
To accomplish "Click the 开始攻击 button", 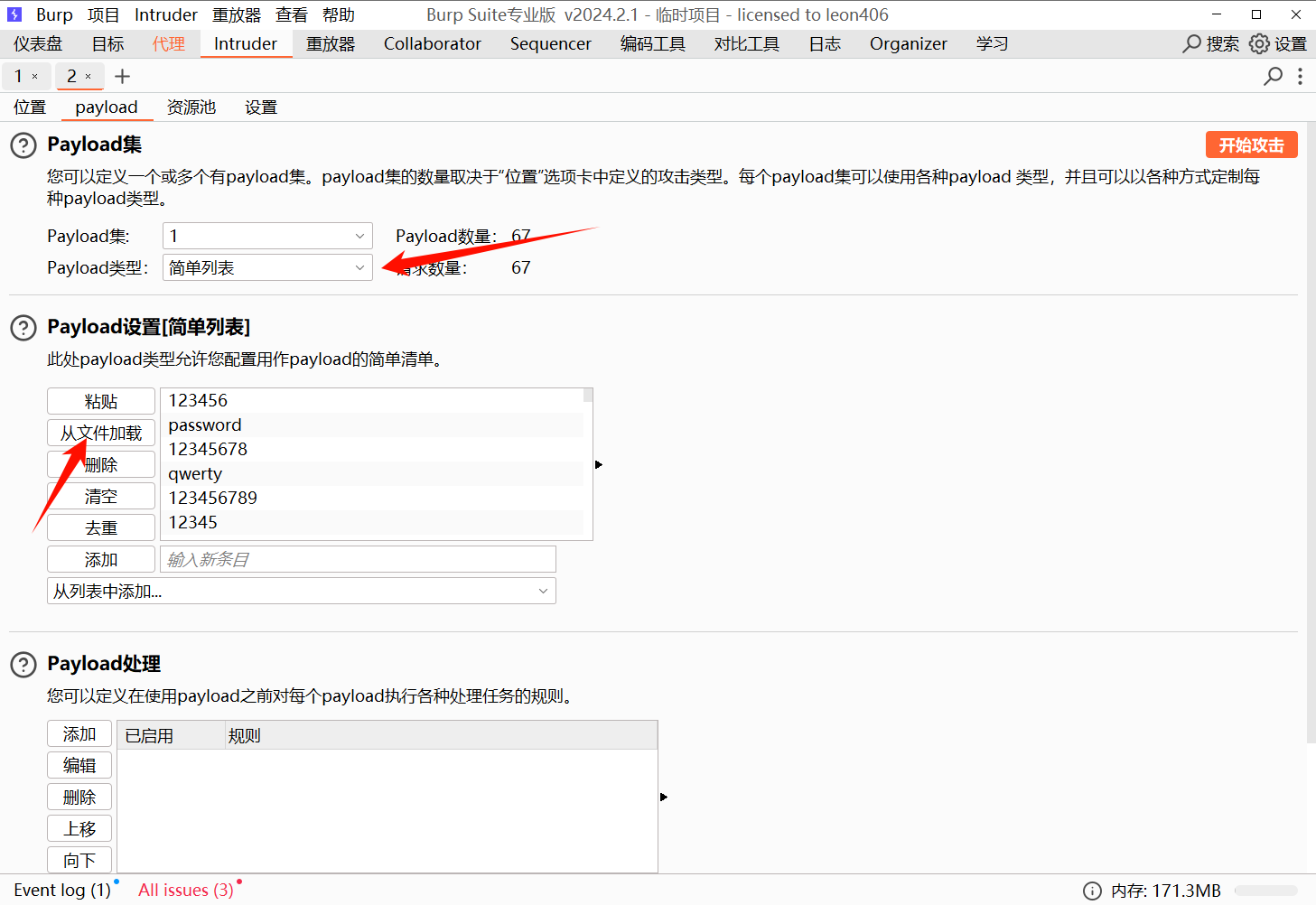I will point(1252,145).
